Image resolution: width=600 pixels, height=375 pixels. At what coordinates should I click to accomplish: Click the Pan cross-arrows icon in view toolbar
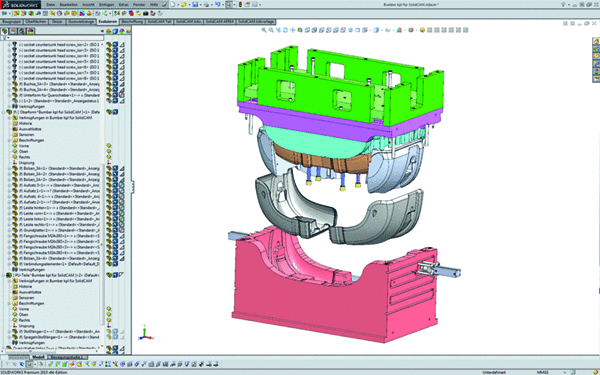293,30
